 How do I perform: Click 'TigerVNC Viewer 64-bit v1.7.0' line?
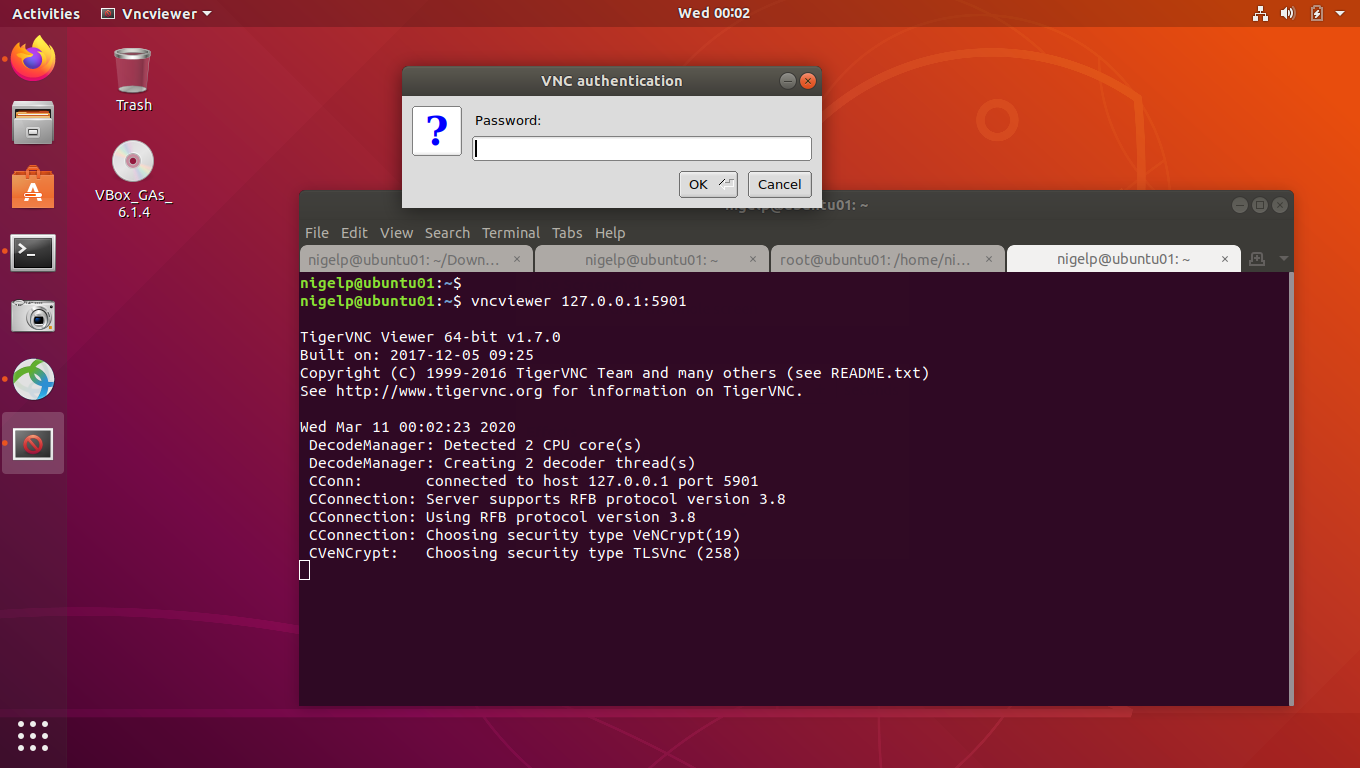coord(430,337)
